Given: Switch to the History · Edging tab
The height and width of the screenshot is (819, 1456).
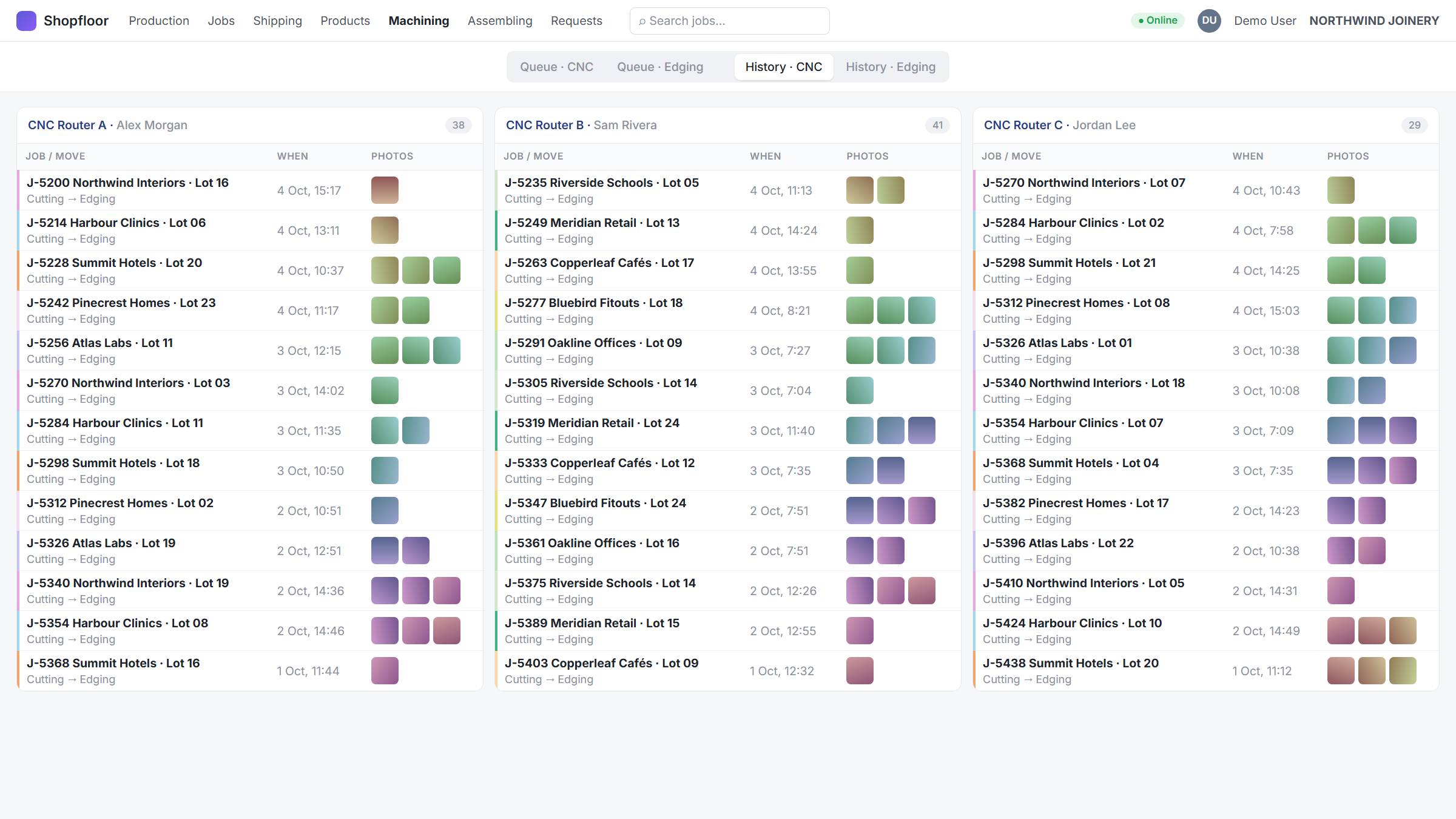Looking at the screenshot, I should [x=891, y=67].
